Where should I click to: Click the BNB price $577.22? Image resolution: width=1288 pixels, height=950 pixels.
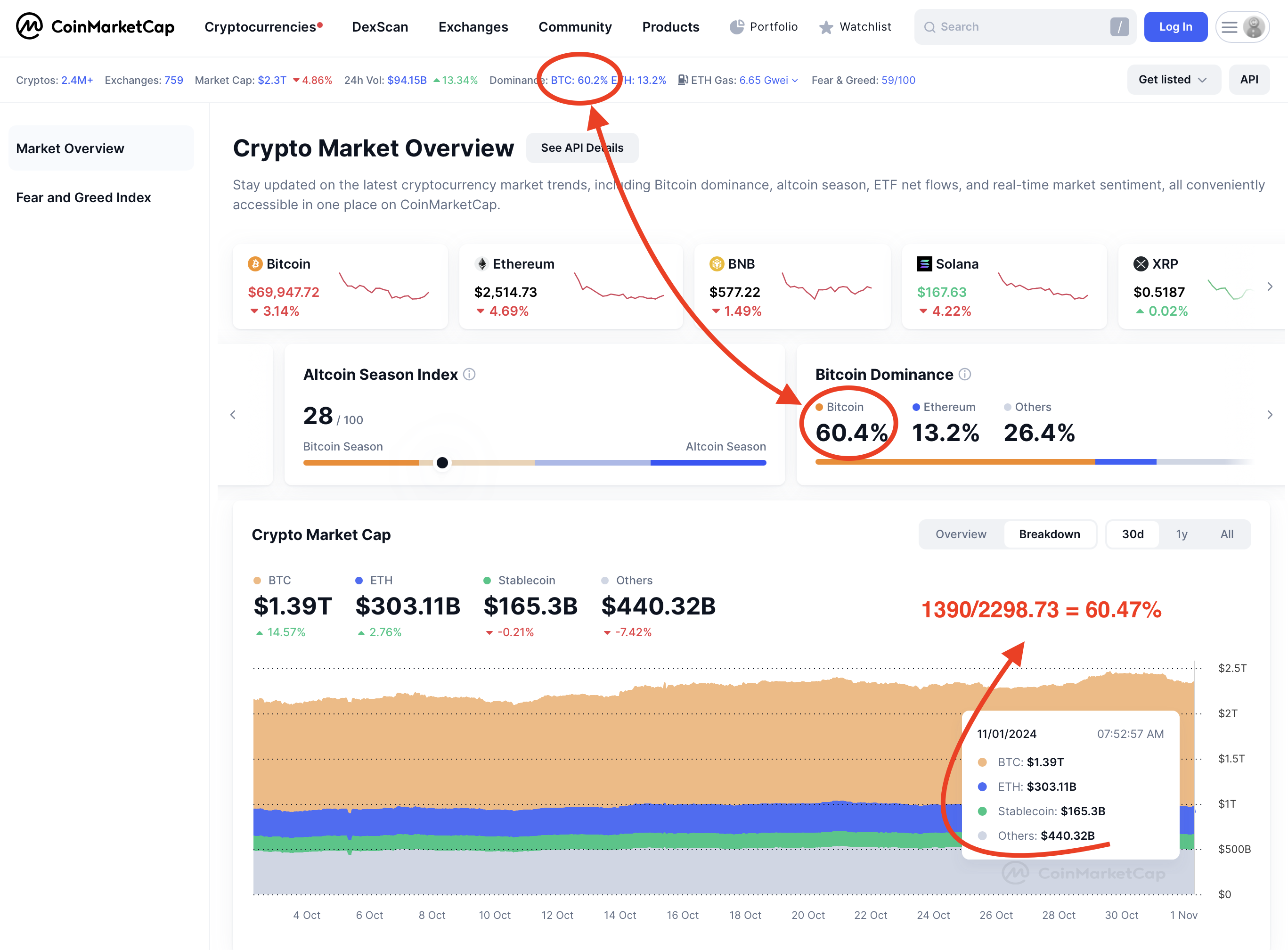coord(734,292)
